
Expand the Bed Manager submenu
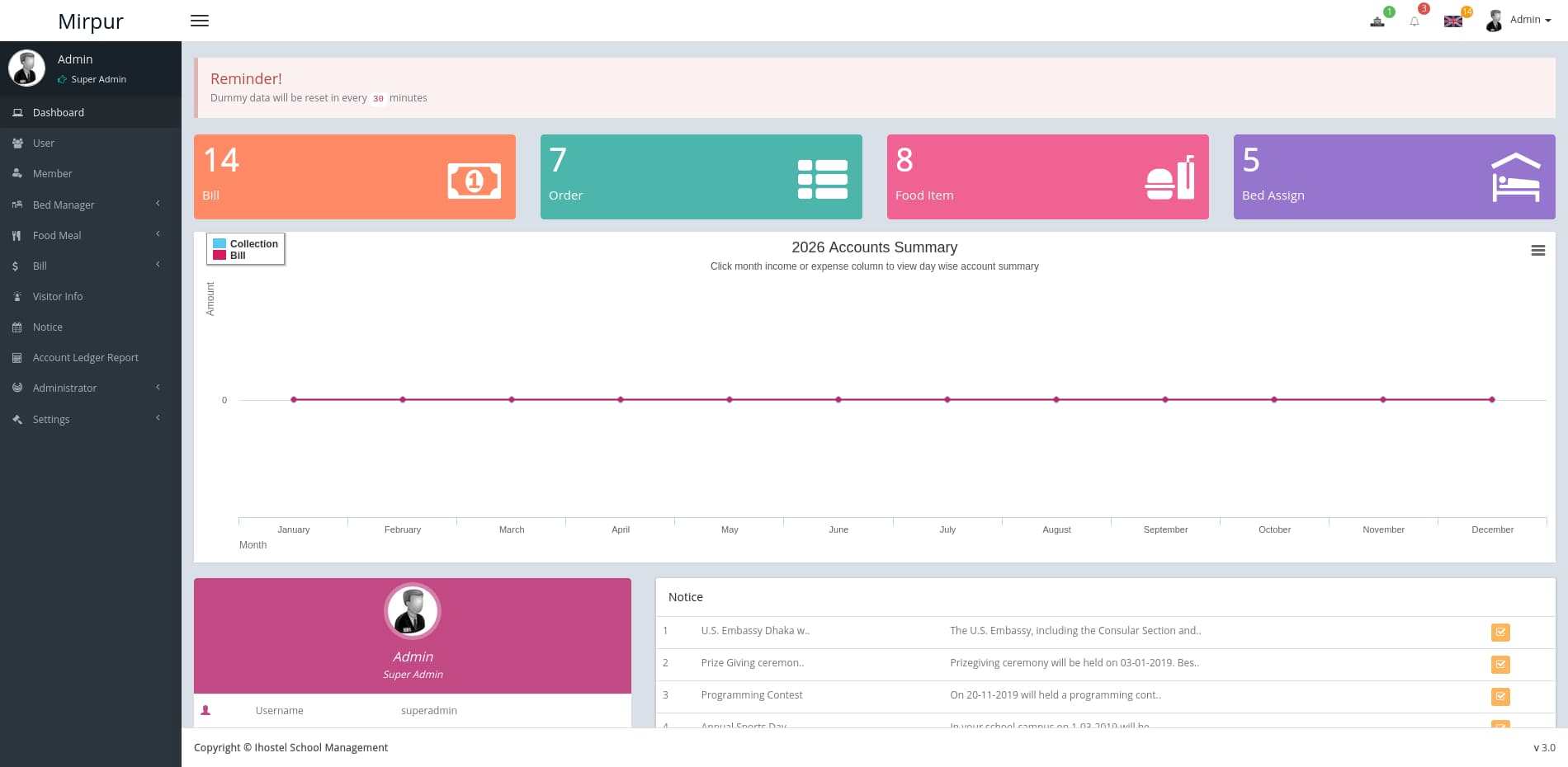[x=64, y=205]
